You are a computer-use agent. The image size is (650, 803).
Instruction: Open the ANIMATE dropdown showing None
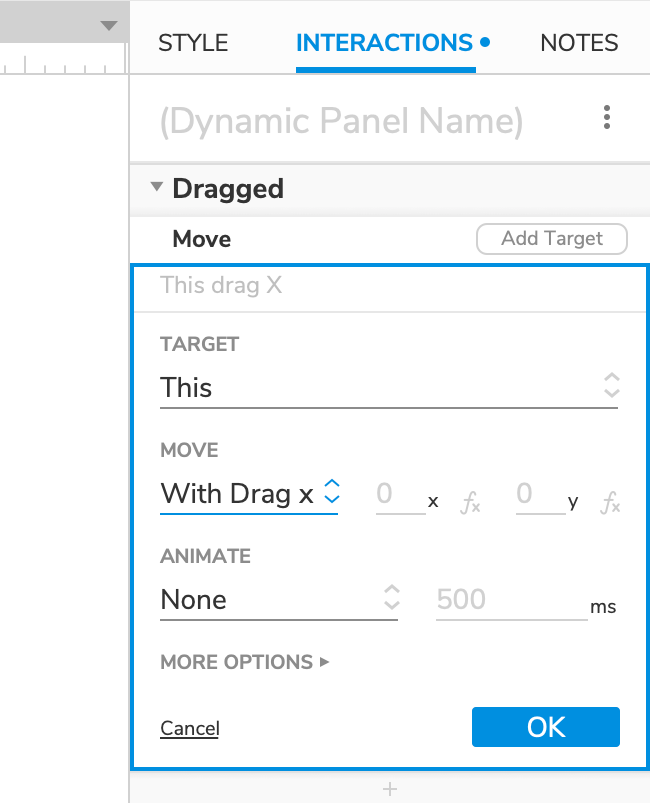pyautogui.click(x=279, y=599)
